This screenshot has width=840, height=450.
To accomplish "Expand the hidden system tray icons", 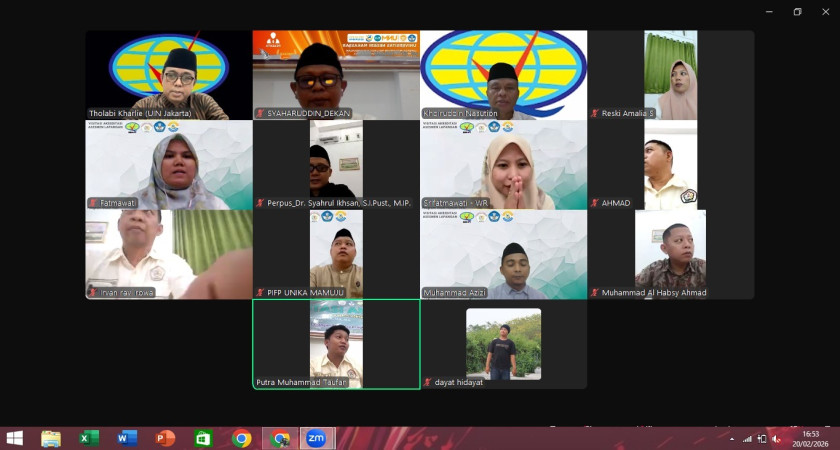I will (x=731, y=439).
